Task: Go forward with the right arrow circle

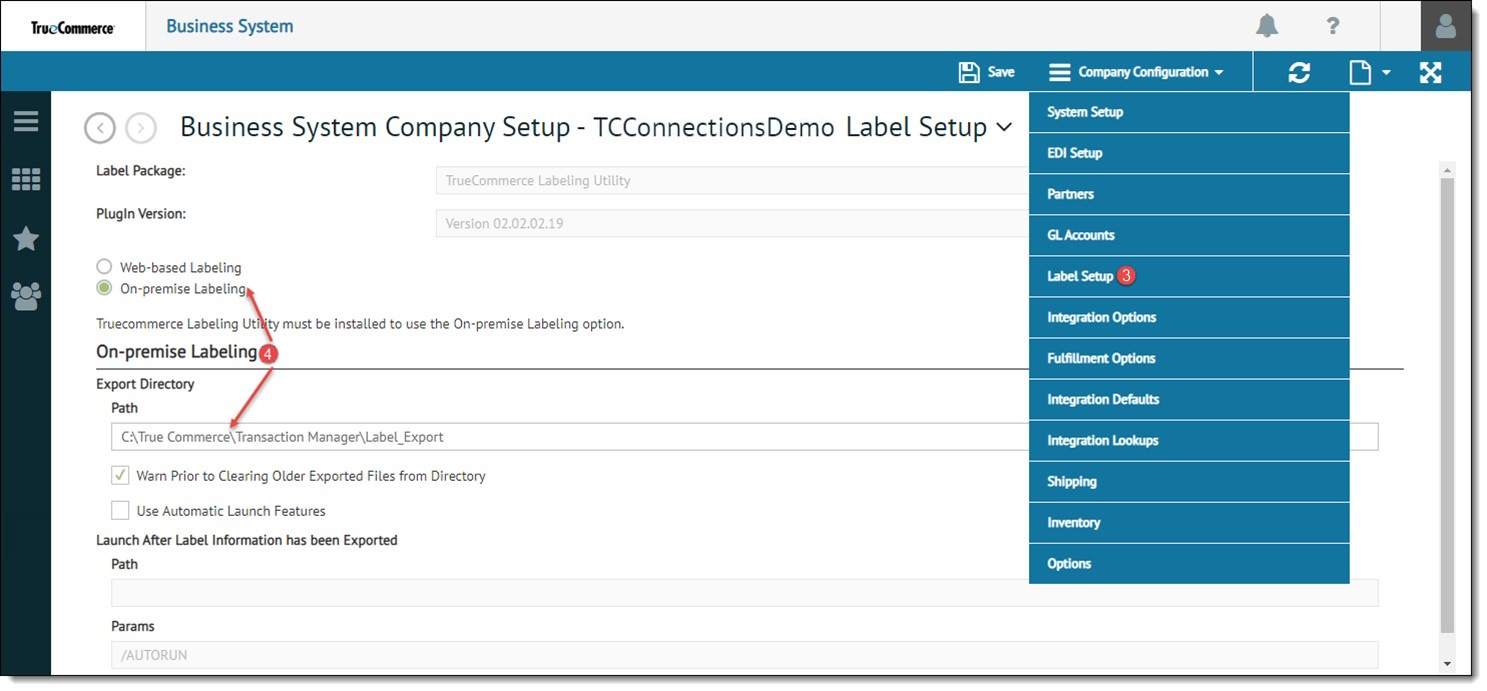Action: [x=141, y=128]
